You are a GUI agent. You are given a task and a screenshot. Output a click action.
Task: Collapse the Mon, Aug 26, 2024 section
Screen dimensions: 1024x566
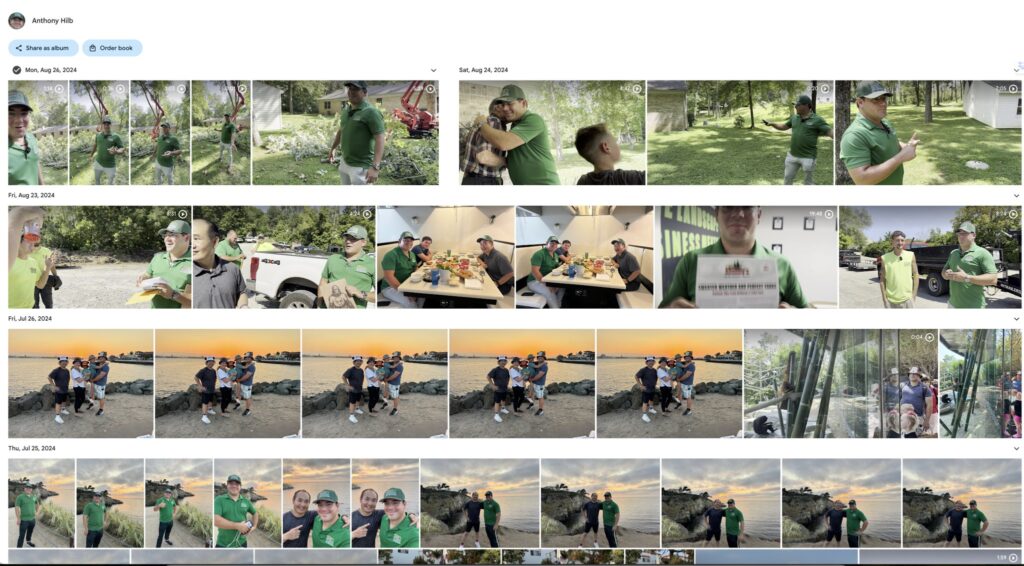(x=433, y=70)
